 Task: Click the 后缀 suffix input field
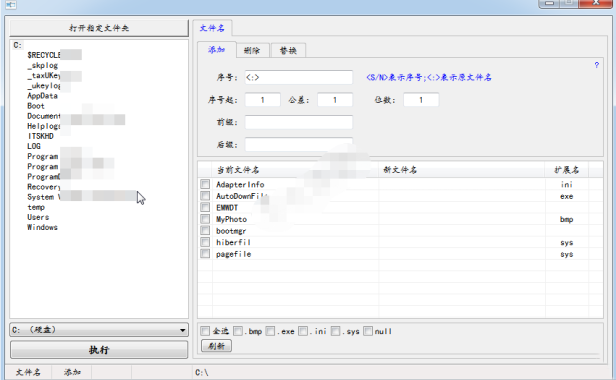click(299, 144)
